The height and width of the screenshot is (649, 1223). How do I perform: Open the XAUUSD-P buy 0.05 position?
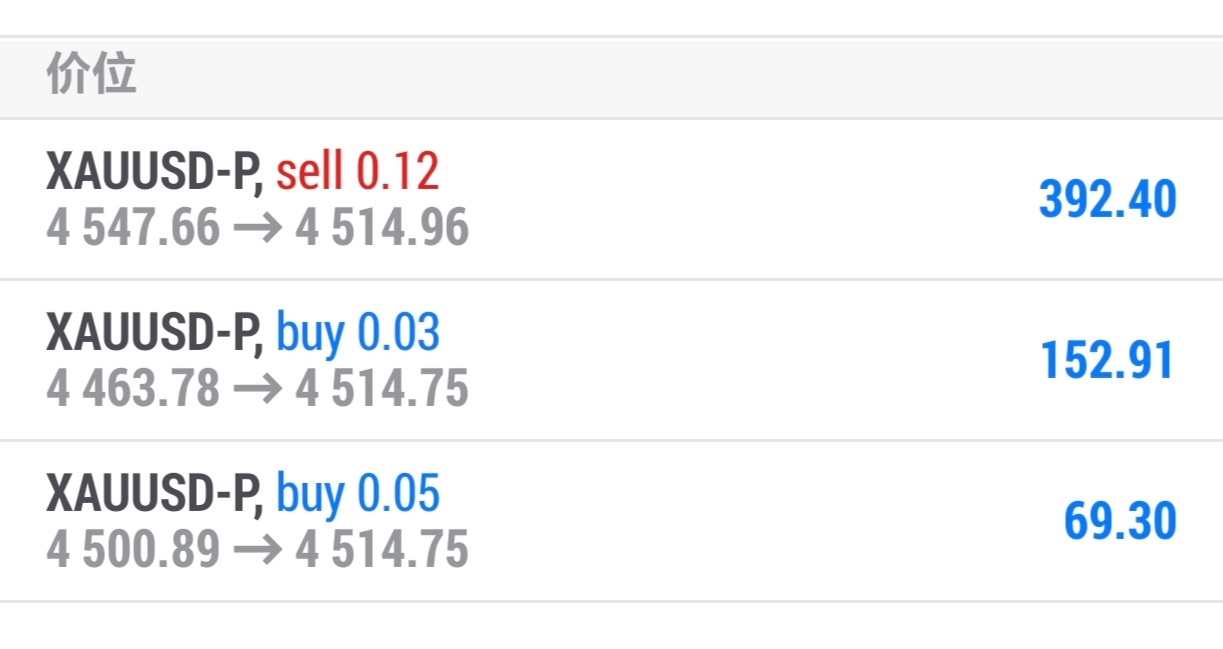pos(611,521)
